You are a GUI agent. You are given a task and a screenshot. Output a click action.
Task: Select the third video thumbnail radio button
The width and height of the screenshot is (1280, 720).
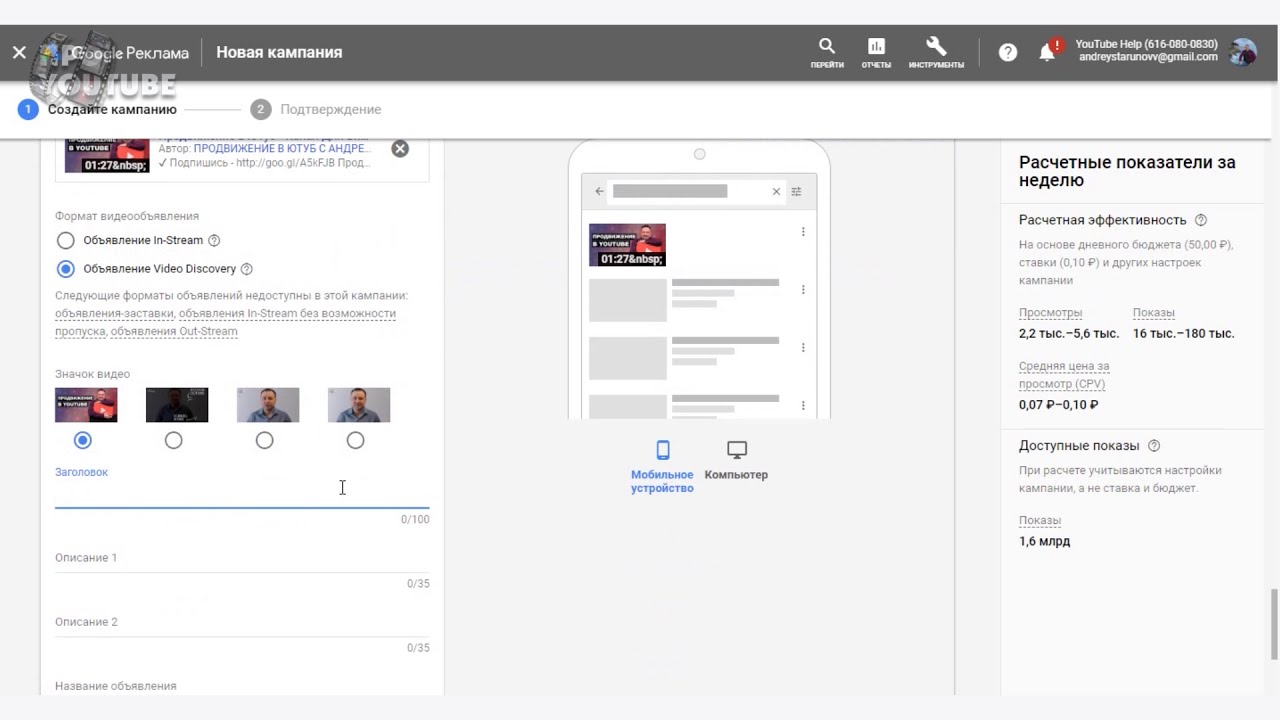point(265,440)
